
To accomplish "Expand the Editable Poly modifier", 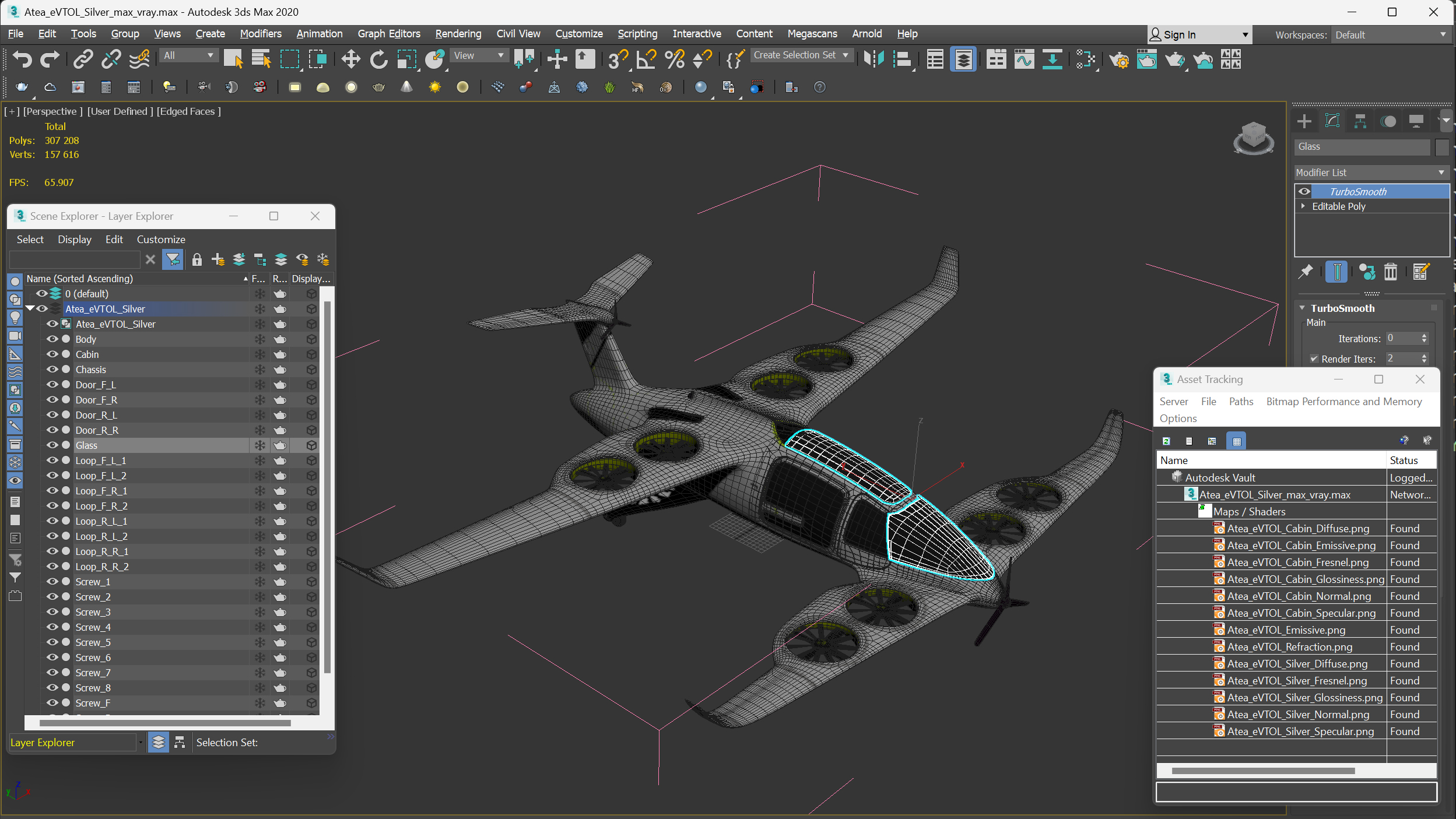I will pos(1303,206).
